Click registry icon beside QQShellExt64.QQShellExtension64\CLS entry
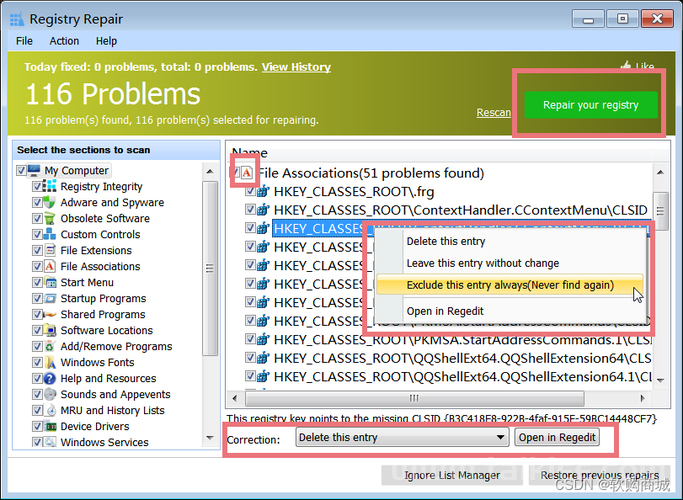 [263, 358]
